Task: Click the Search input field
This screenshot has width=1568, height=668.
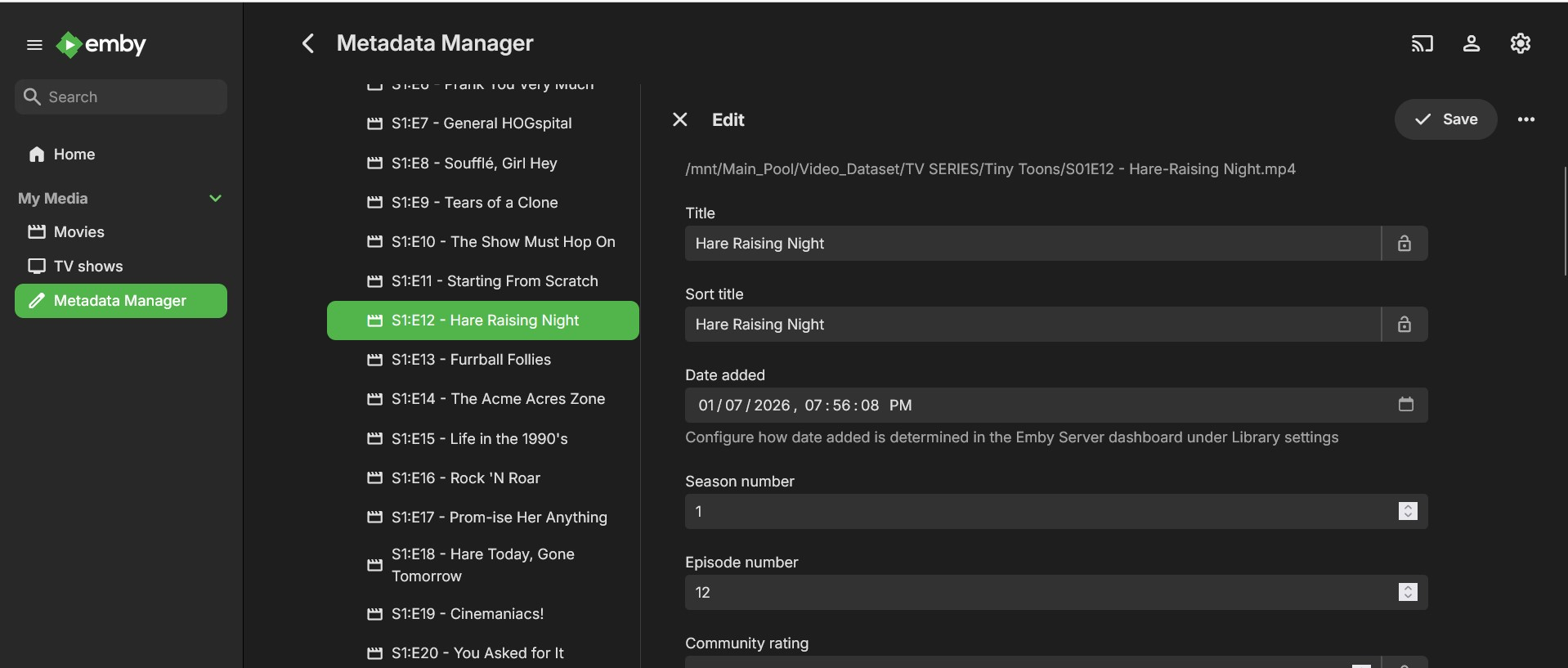Action: [131, 97]
